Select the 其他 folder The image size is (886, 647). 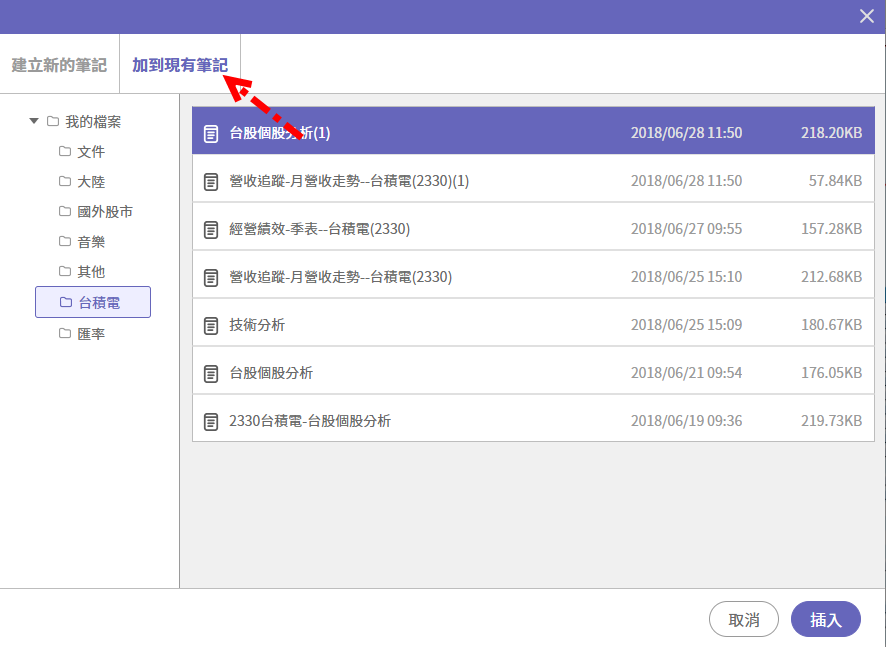91,272
